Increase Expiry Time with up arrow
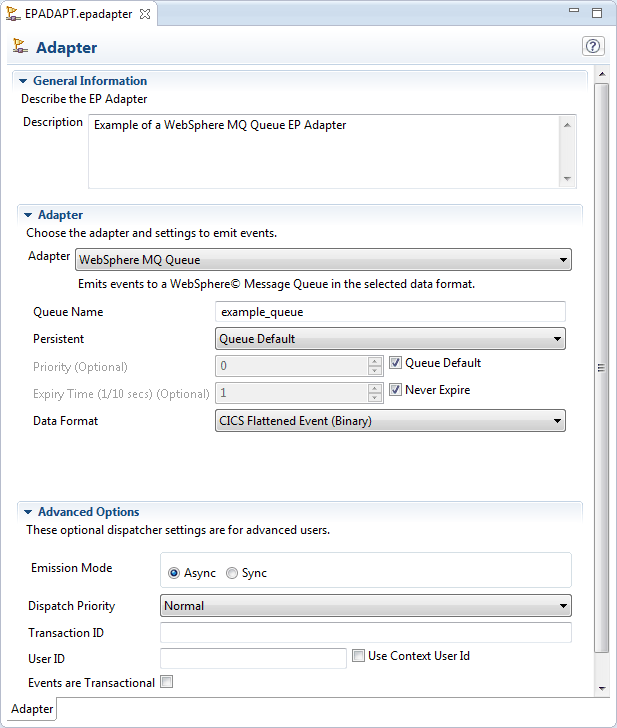617x728 pixels. (x=375, y=388)
